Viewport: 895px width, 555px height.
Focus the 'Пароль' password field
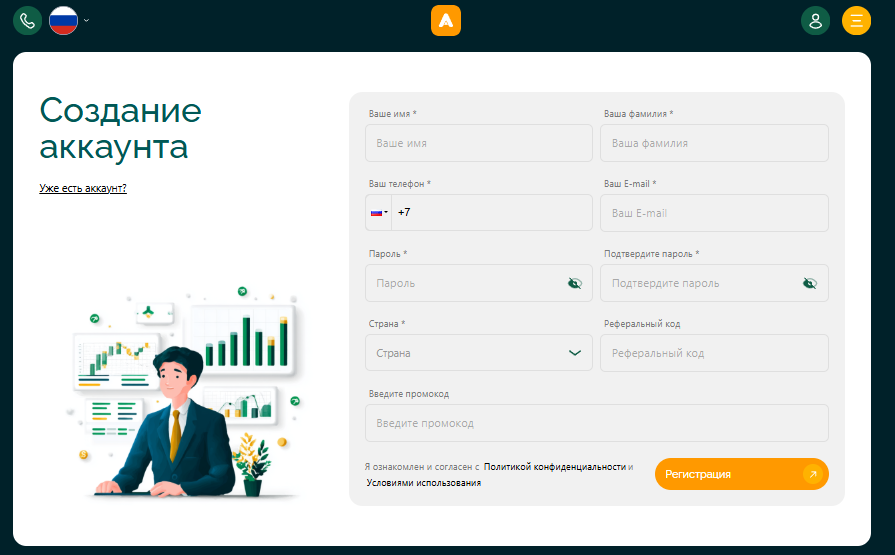click(x=478, y=283)
